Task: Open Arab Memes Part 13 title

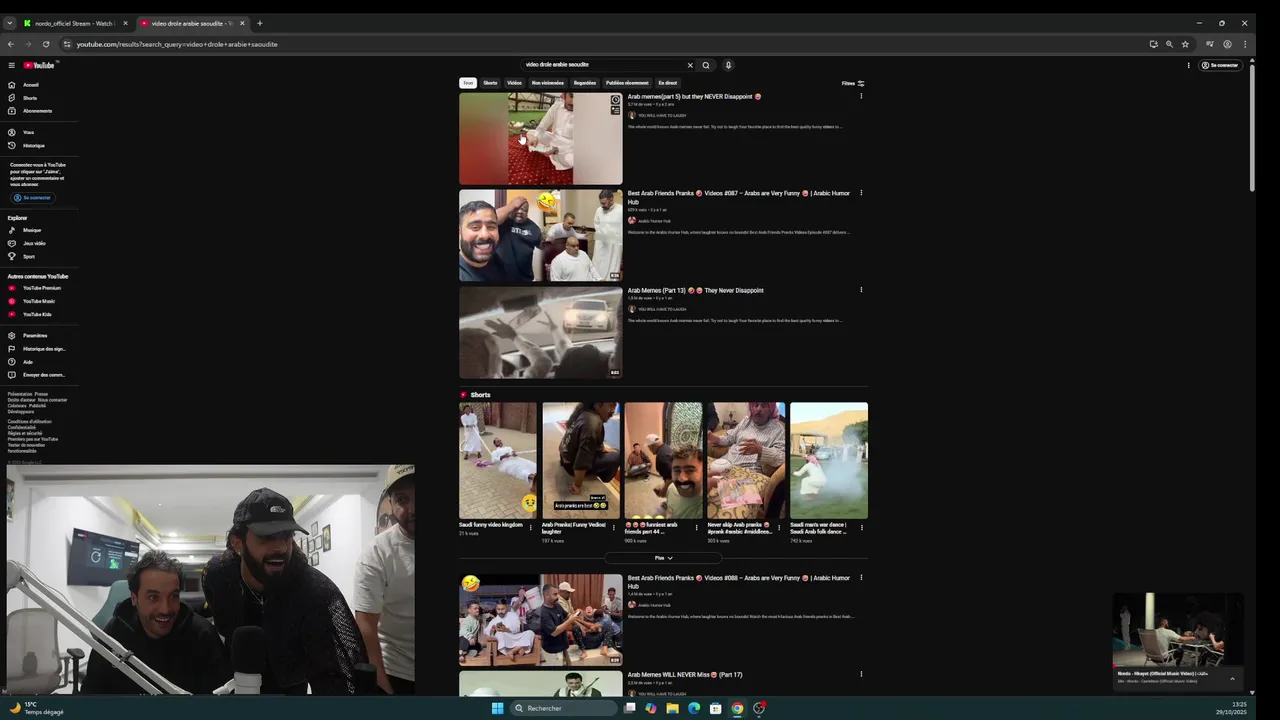Action: click(x=695, y=290)
